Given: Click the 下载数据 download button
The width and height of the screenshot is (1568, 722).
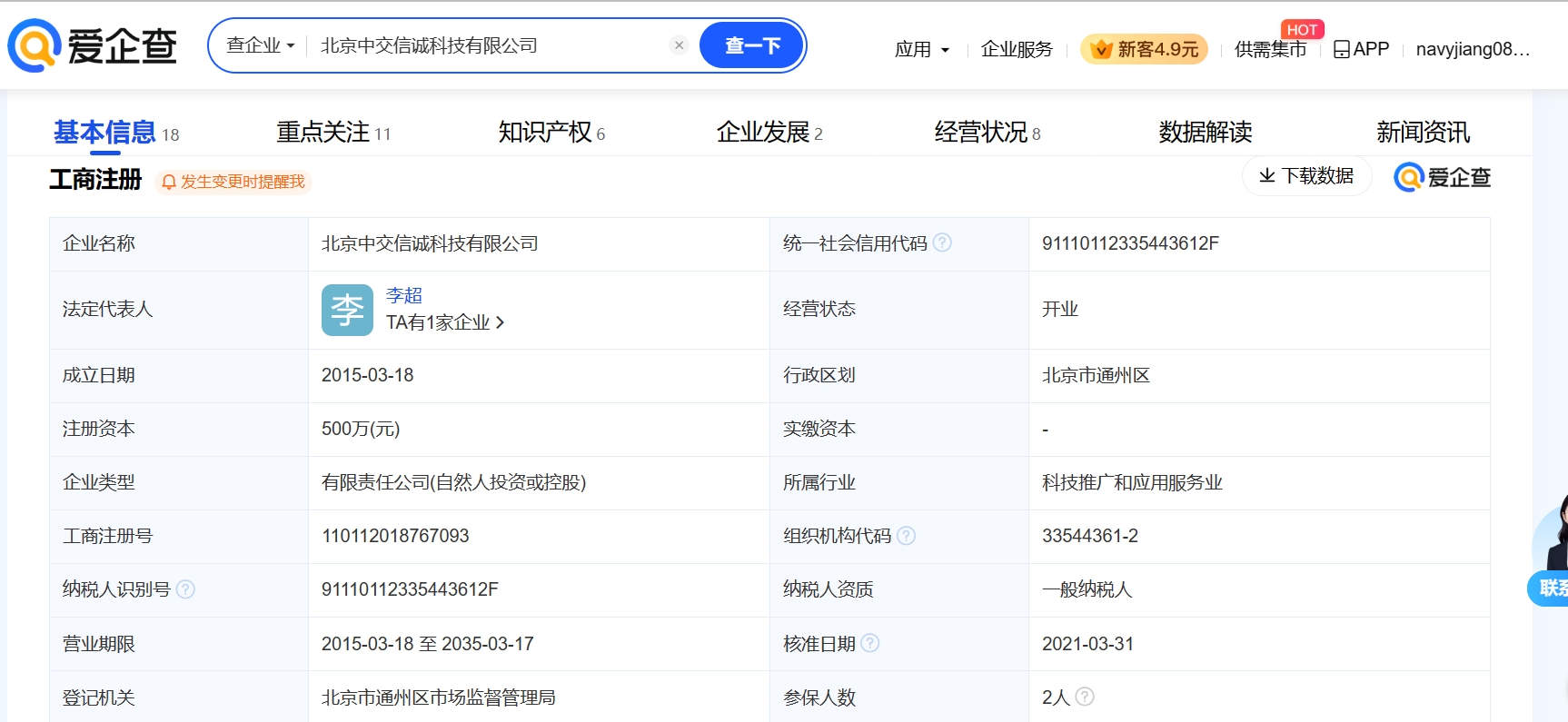Looking at the screenshot, I should pos(1306,176).
